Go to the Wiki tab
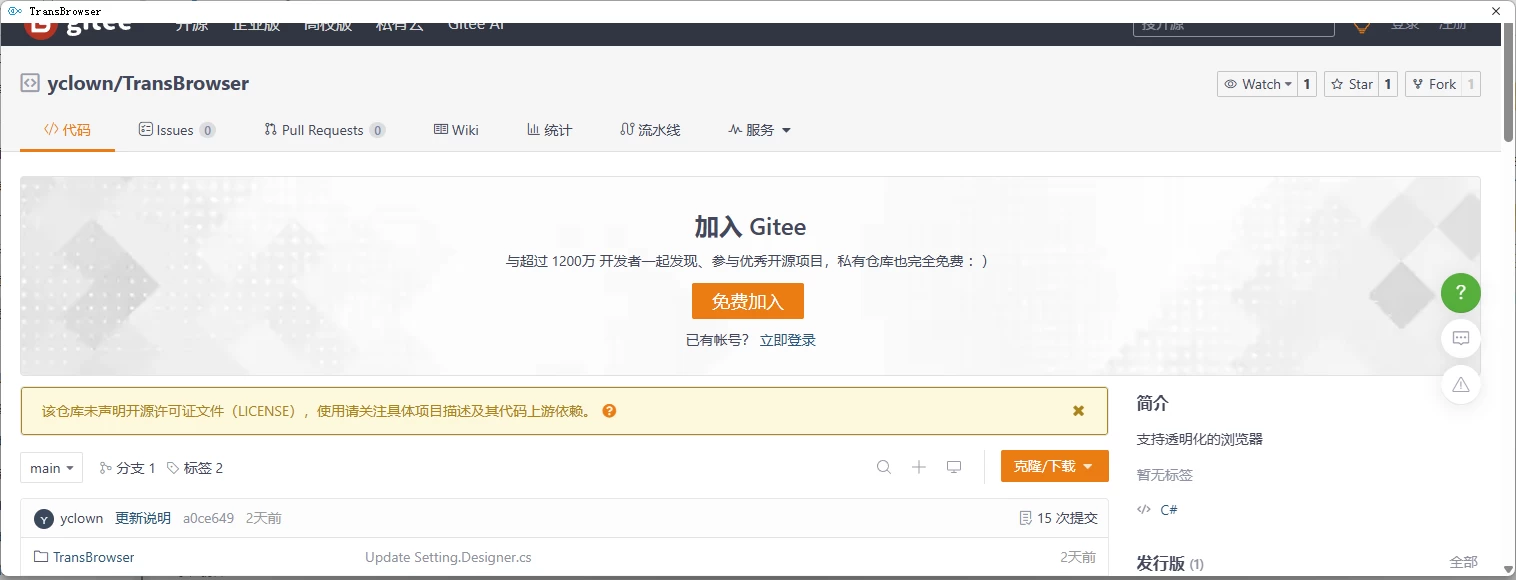The image size is (1516, 580). click(456, 130)
